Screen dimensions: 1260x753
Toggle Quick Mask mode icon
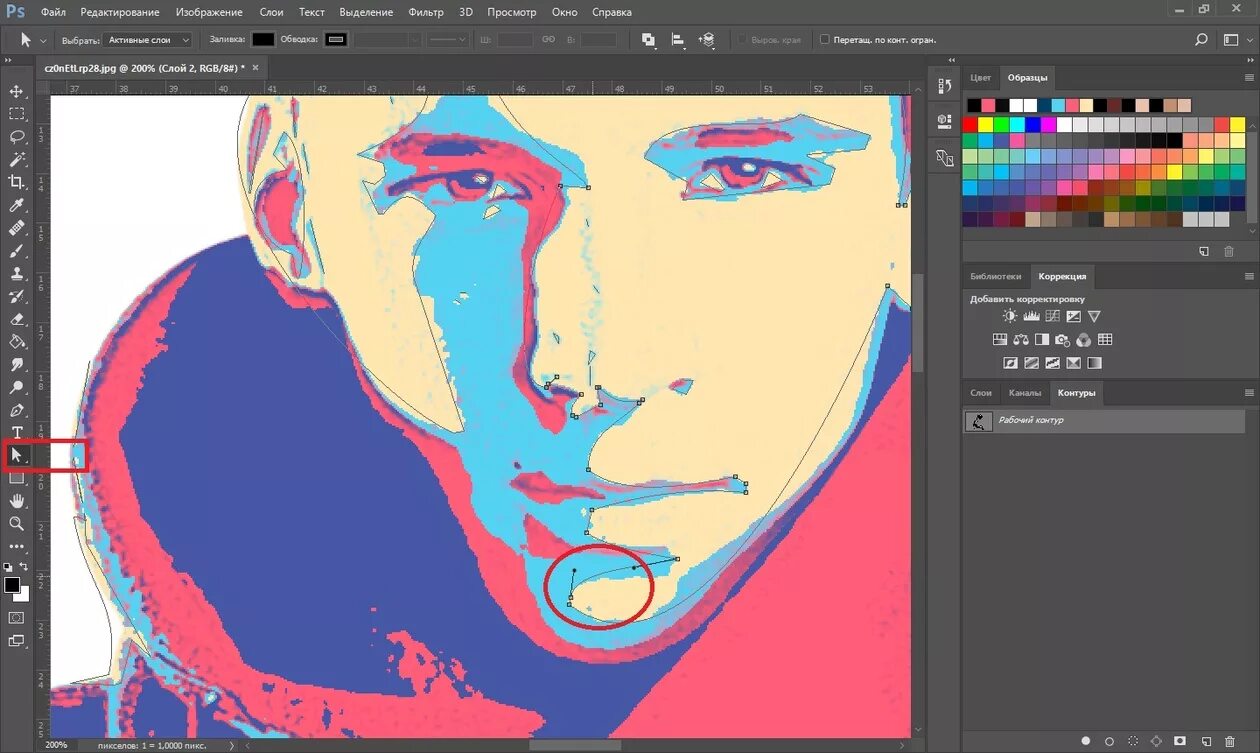[16, 618]
